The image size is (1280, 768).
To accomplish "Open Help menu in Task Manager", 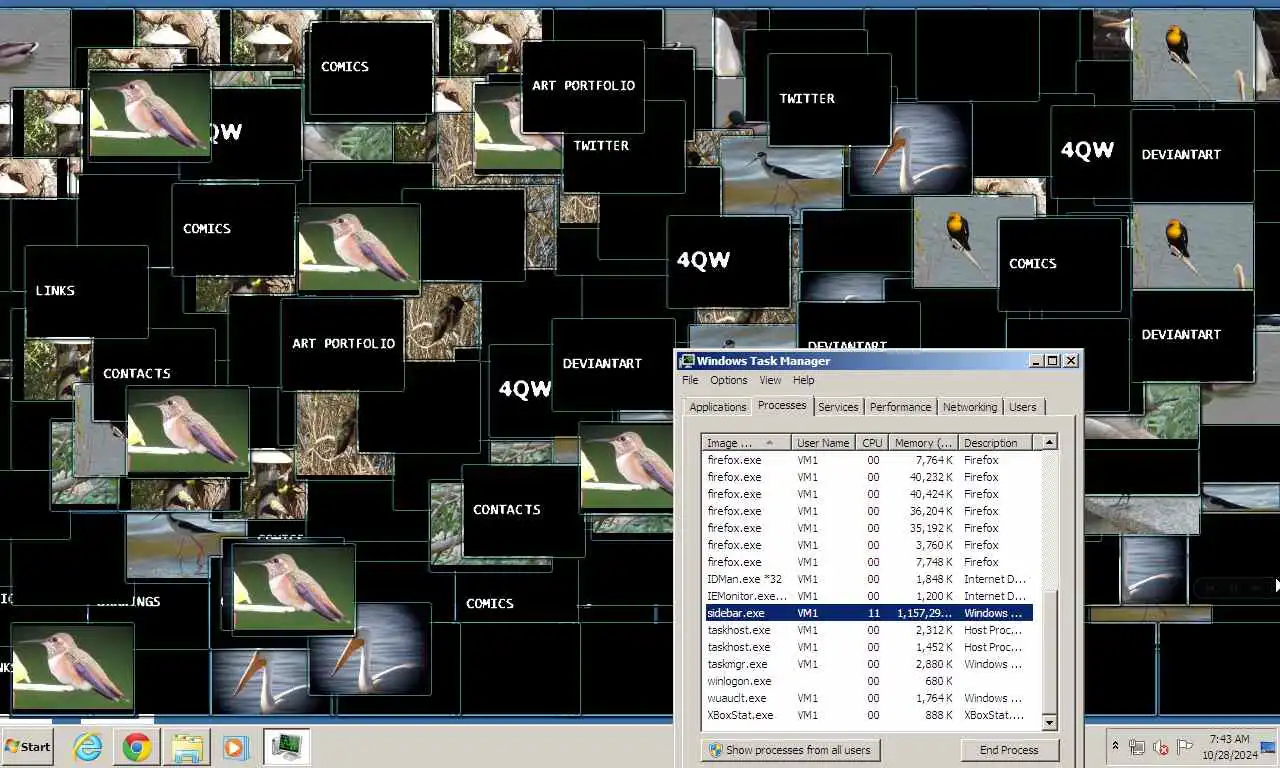I will pos(804,380).
